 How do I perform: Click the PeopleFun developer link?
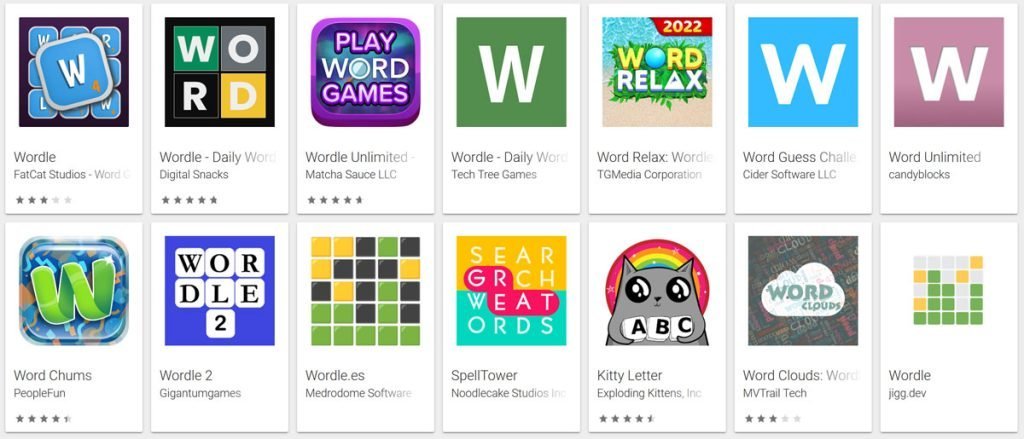click(39, 393)
